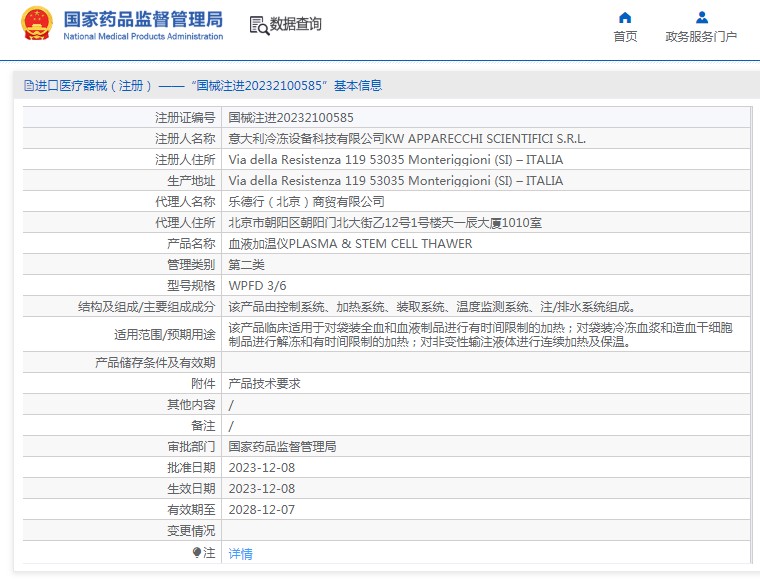The width and height of the screenshot is (760, 581).
Task: Click the 产品储存条件及有效期 label
Action: point(155,362)
